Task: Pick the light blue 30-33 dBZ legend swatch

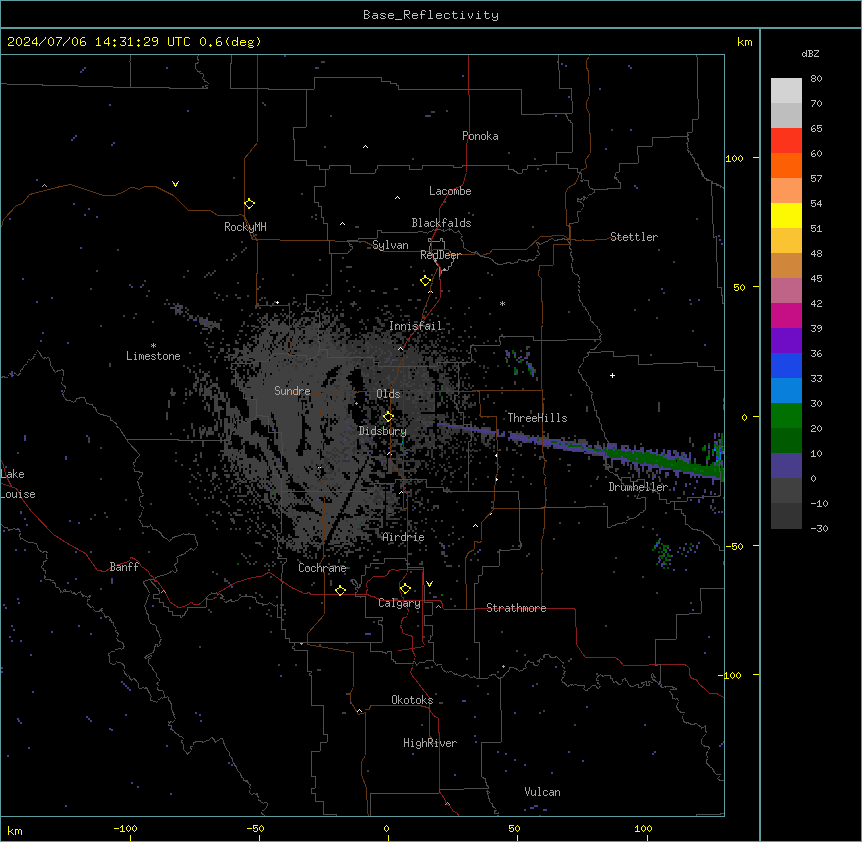Action: 786,391
